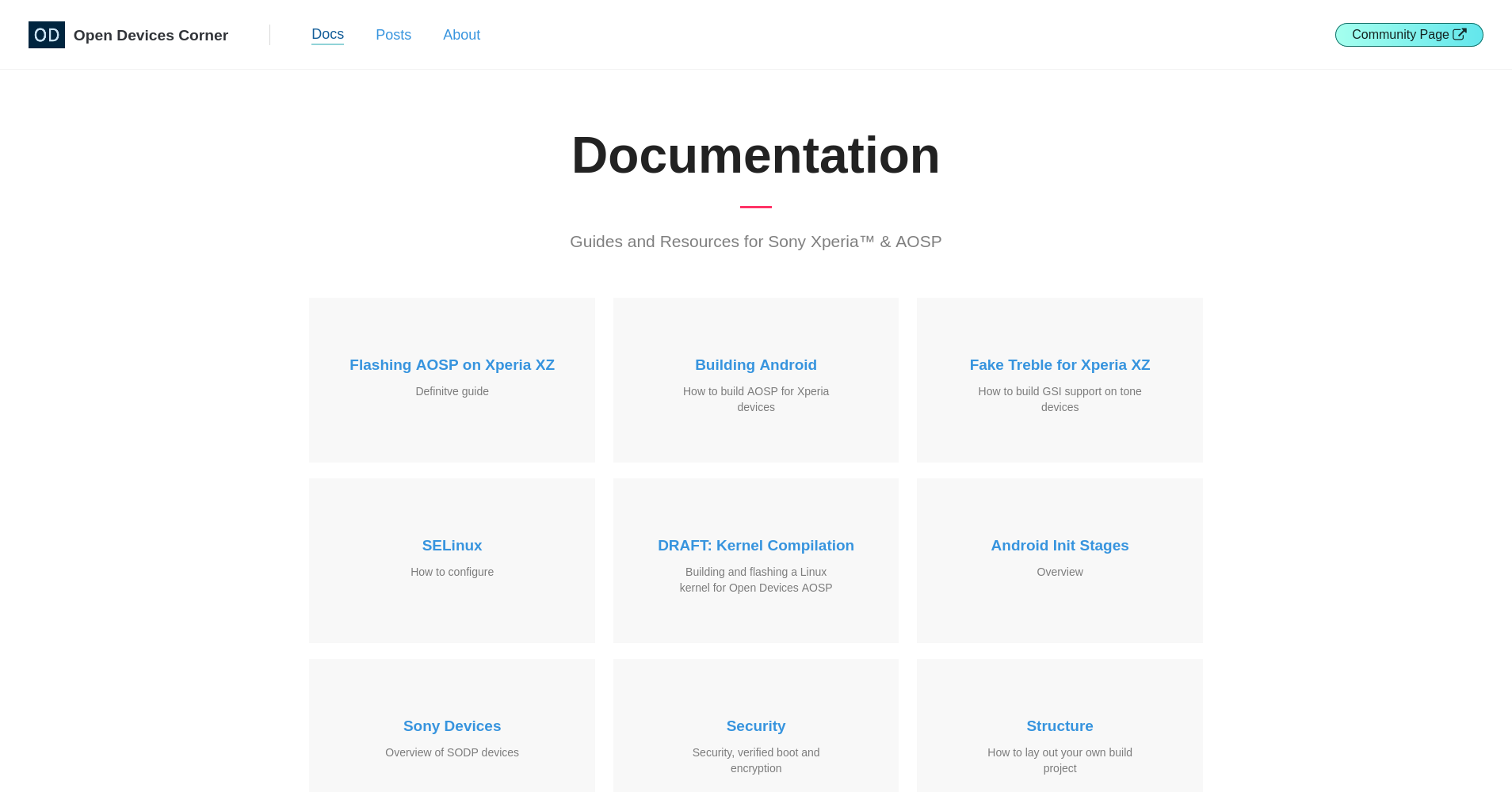Click the Community Page button

[x=1409, y=35]
